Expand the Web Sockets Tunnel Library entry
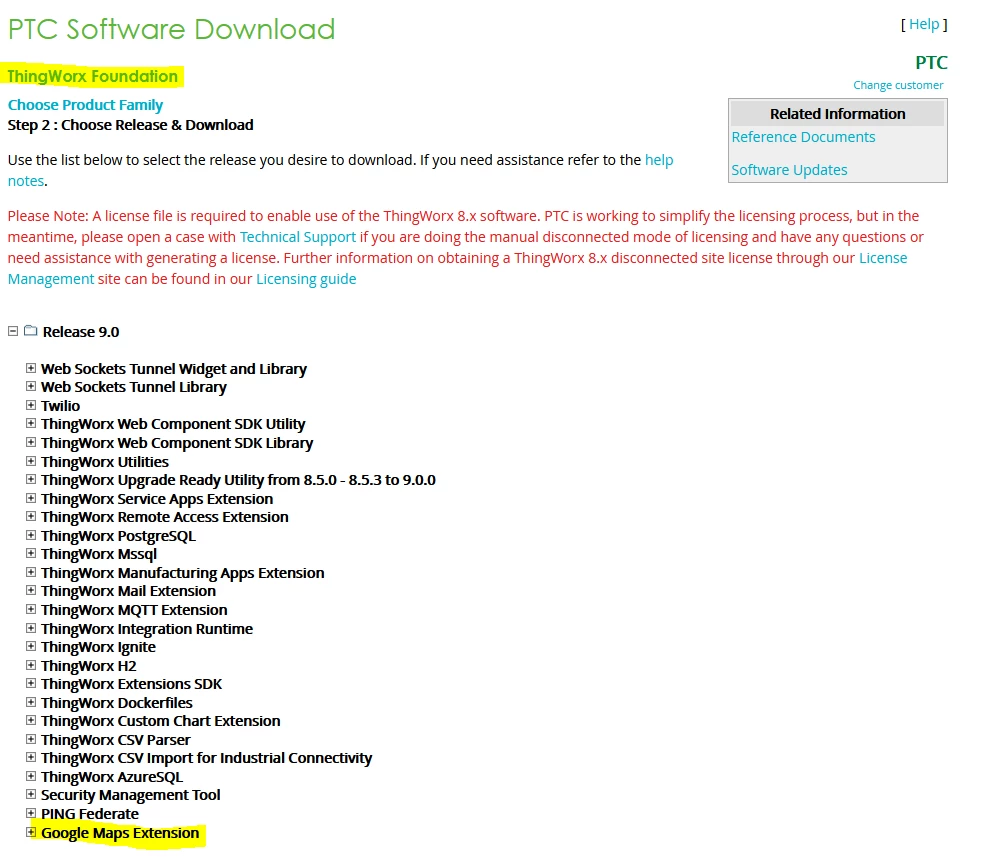The height and width of the screenshot is (857, 995). coord(30,386)
